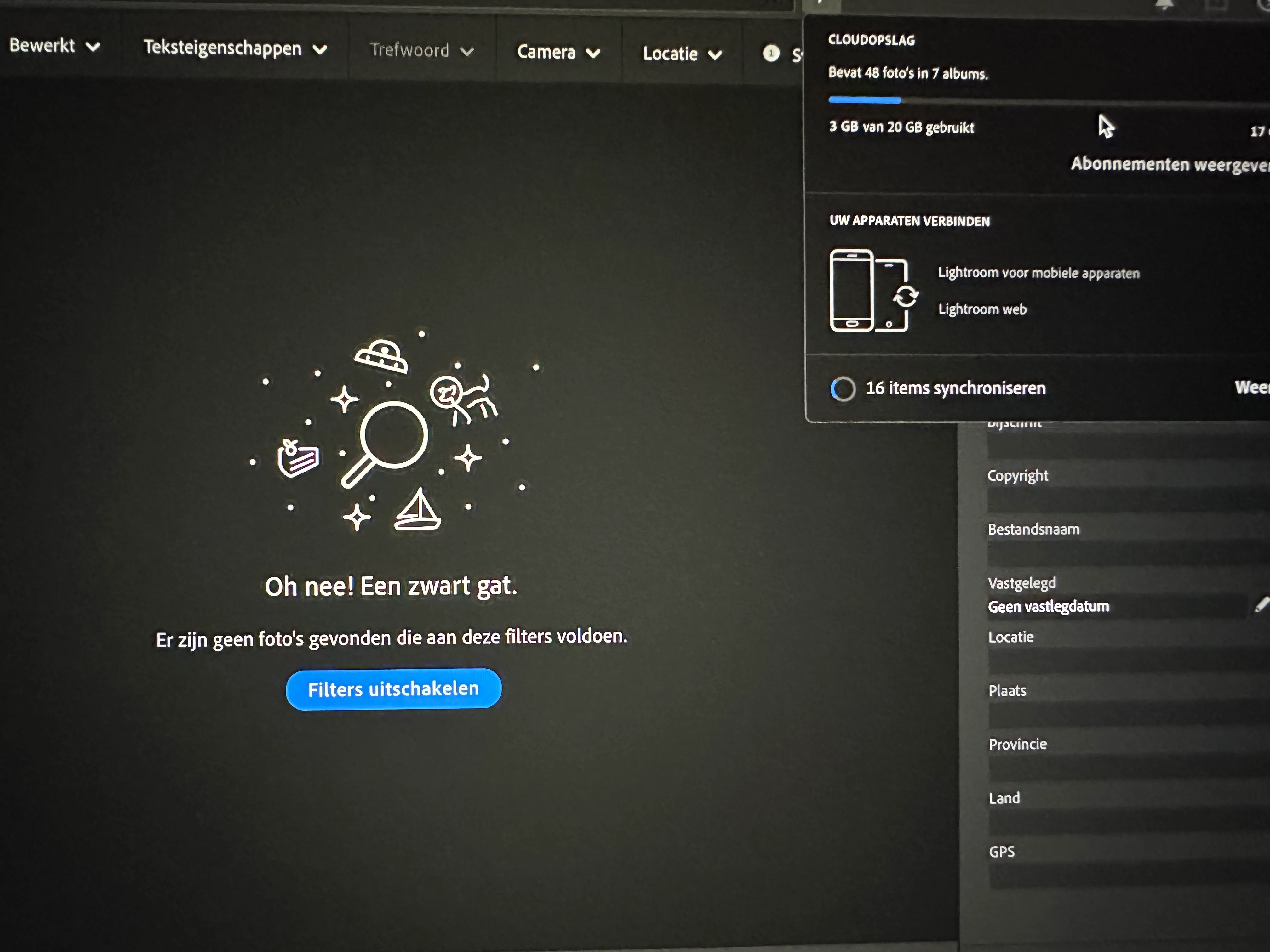
Task: Click the sync spinner icon
Action: click(x=843, y=389)
